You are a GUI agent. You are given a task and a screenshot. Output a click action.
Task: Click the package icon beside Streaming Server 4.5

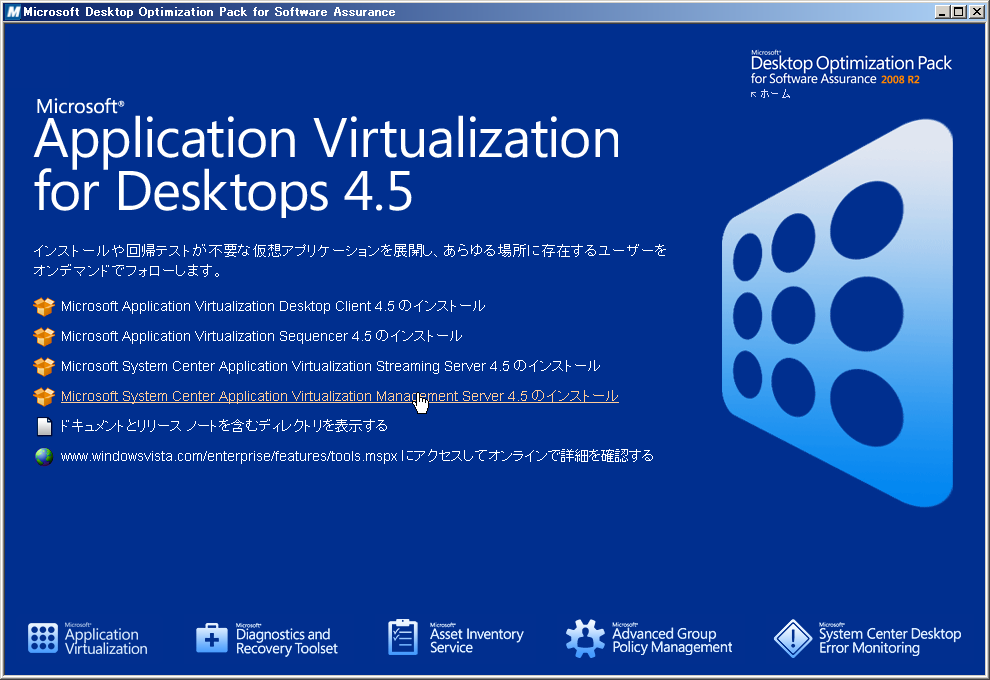click(43, 366)
